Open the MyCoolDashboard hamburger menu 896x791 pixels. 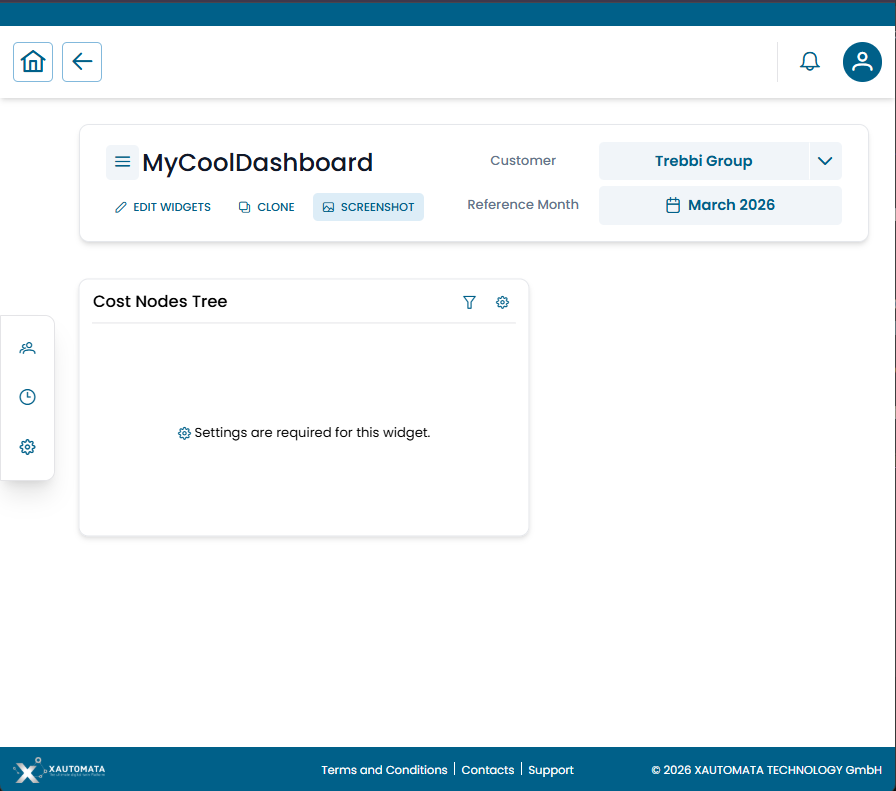pyautogui.click(x=122, y=161)
